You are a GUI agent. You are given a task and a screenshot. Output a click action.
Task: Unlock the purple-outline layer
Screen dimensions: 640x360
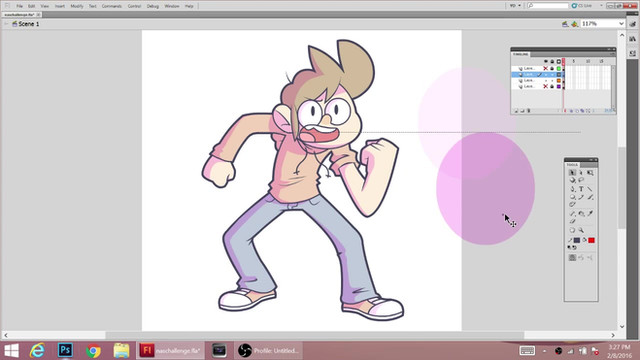[552, 87]
